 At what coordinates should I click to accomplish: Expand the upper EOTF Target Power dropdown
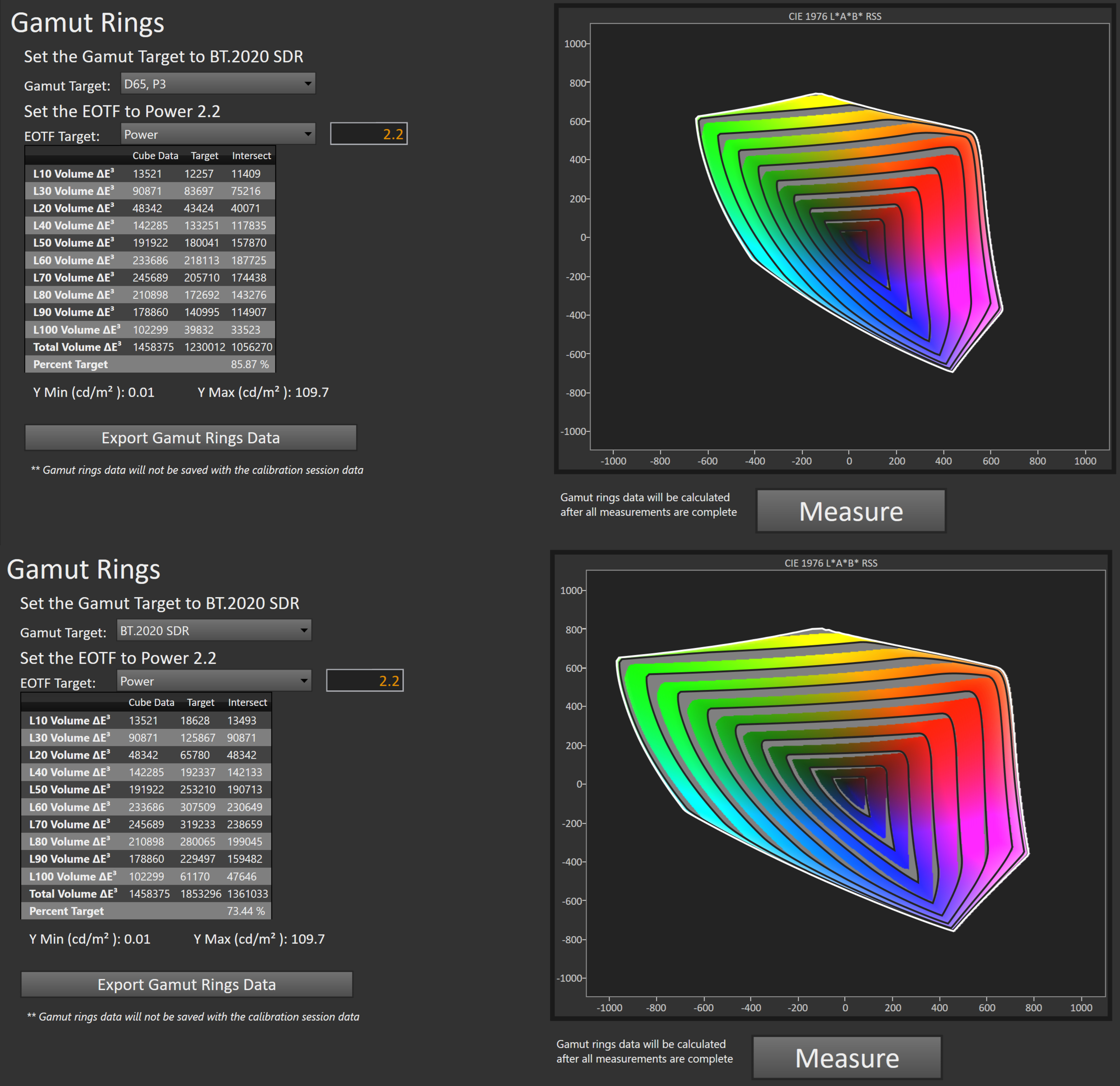[x=218, y=134]
